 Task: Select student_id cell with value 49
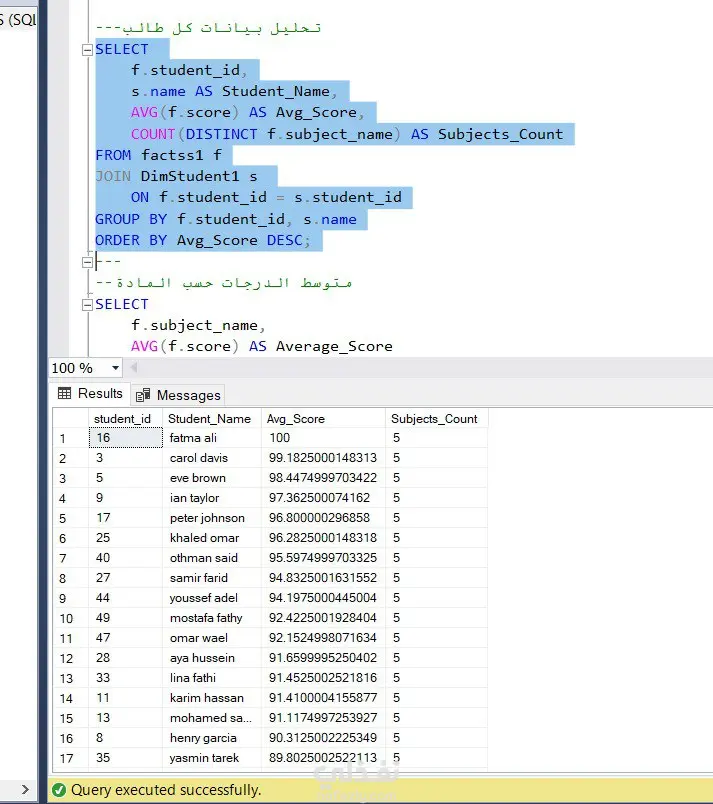[x=126, y=618]
